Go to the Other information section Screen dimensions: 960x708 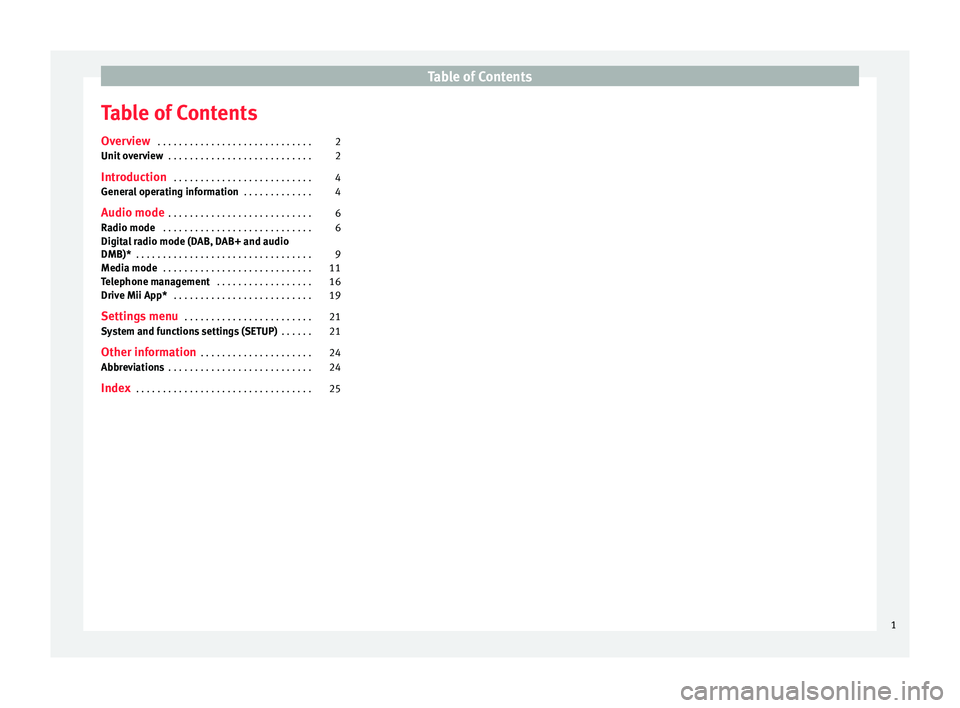[x=149, y=353]
